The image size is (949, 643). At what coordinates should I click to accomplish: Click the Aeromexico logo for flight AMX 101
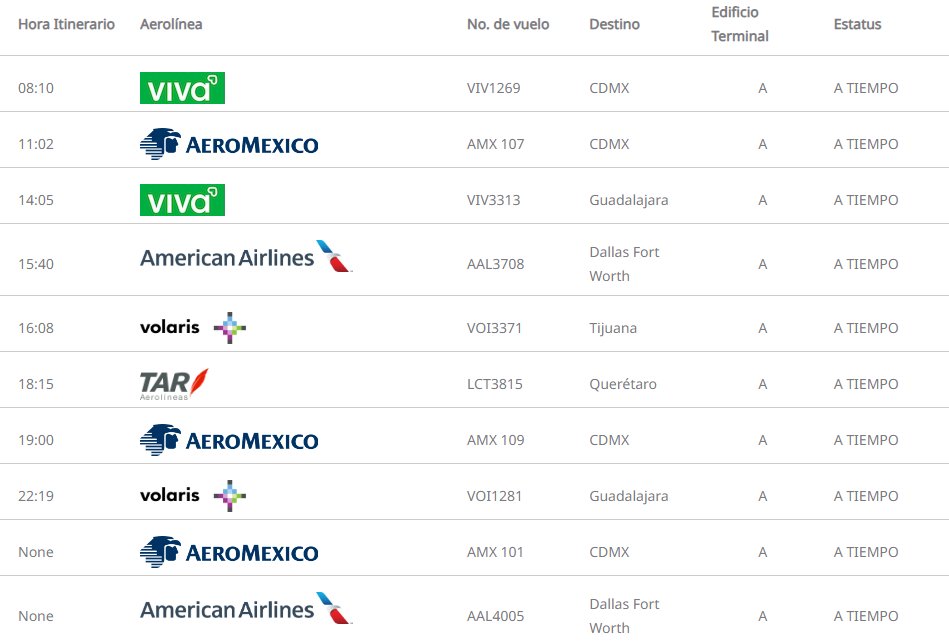pyautogui.click(x=229, y=552)
